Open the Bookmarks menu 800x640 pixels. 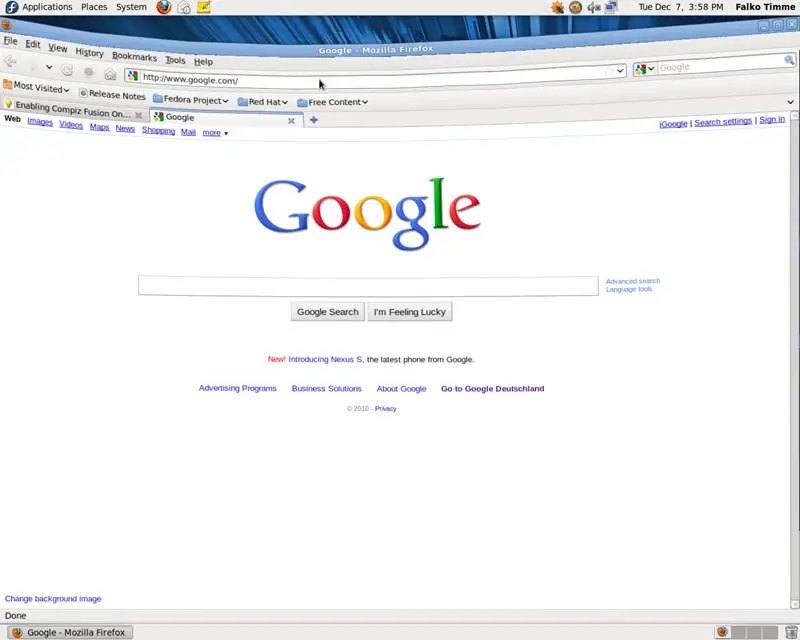(x=134, y=56)
